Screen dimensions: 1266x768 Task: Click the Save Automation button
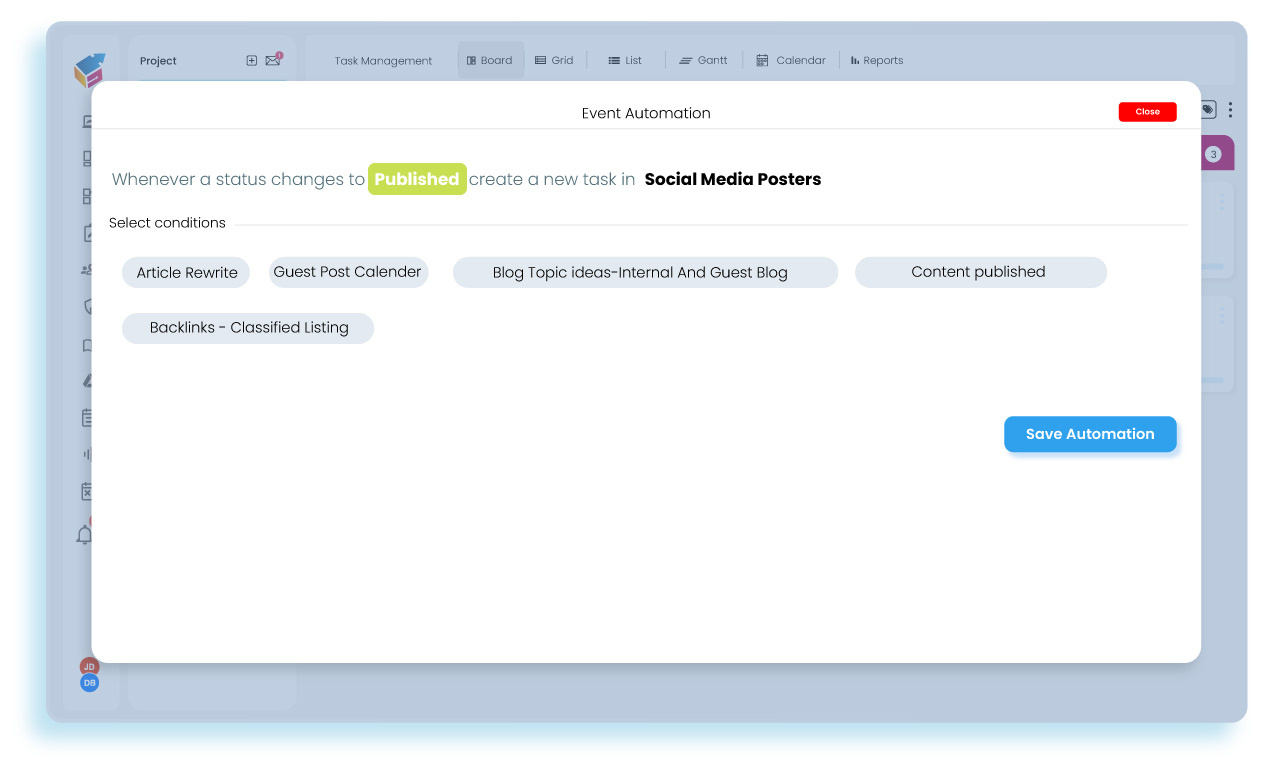(x=1090, y=434)
